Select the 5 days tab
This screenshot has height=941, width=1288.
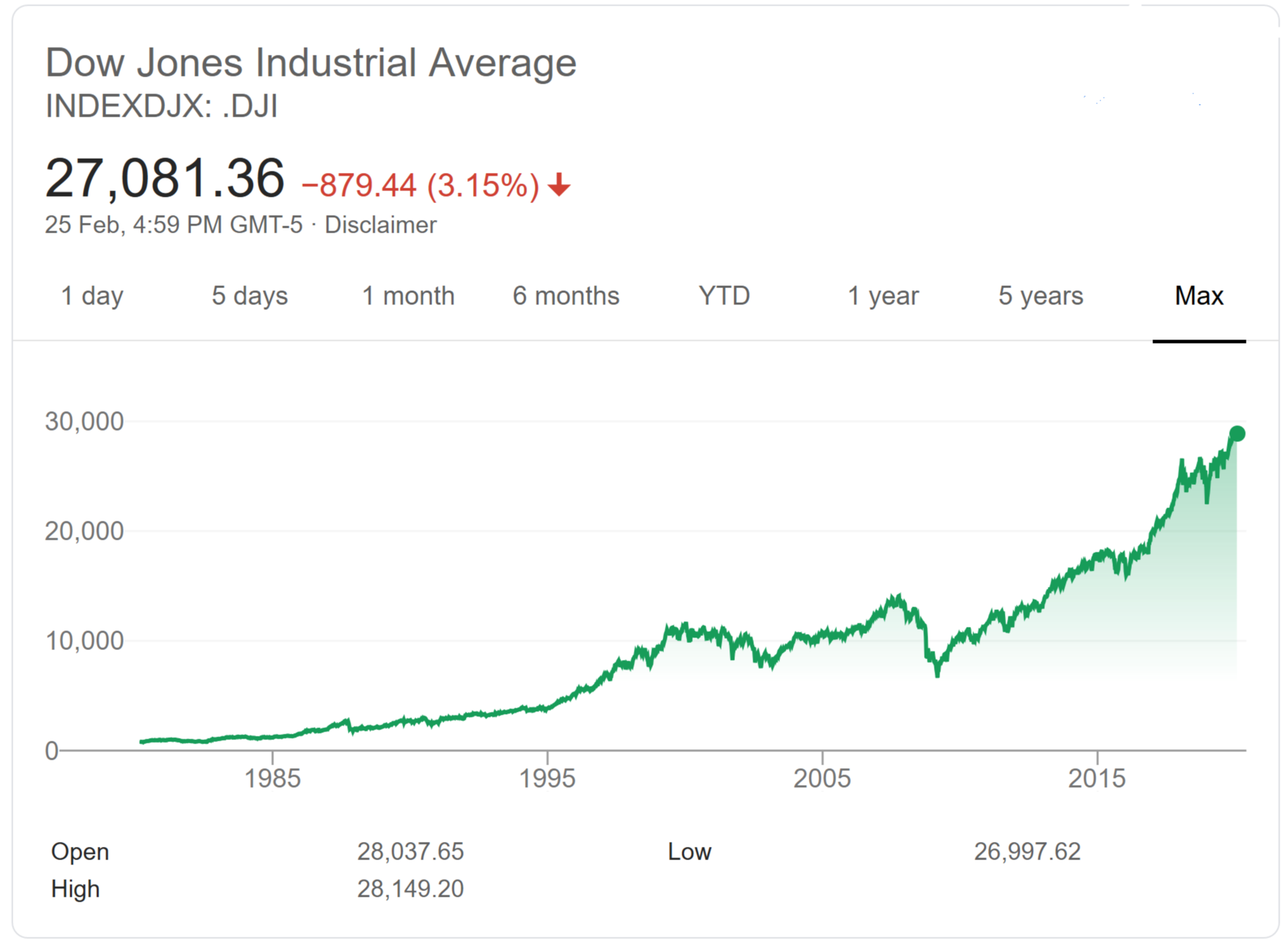(x=249, y=296)
